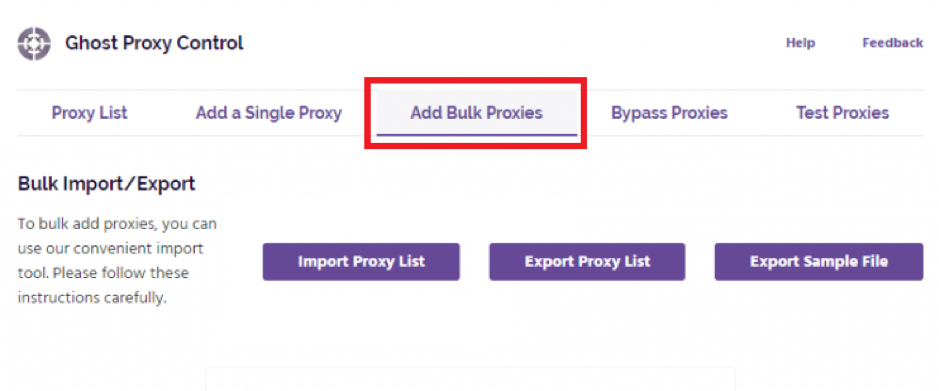The height and width of the screenshot is (391, 939).
Task: Open the Feedback link
Action: [892, 43]
